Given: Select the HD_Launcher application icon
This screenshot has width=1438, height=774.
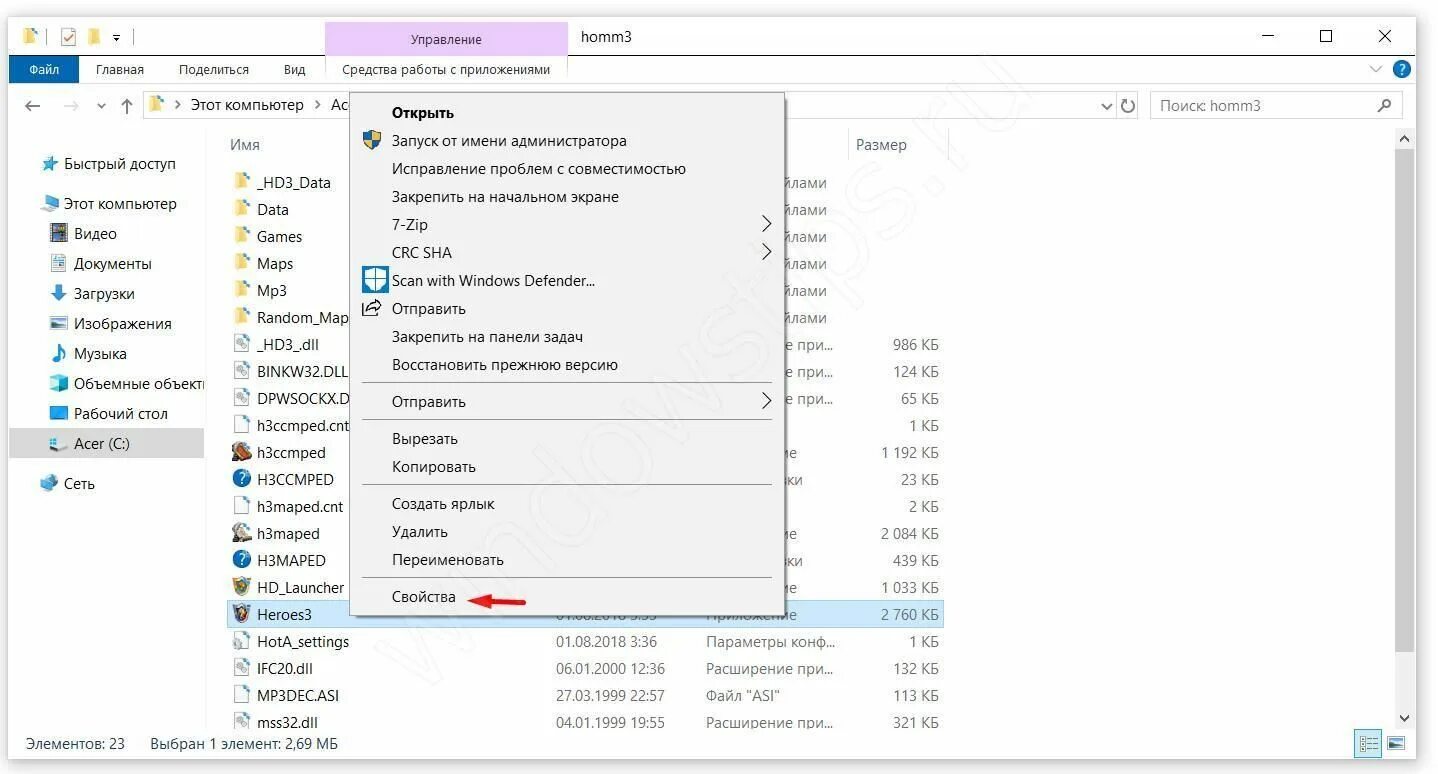Looking at the screenshot, I should (x=241, y=587).
